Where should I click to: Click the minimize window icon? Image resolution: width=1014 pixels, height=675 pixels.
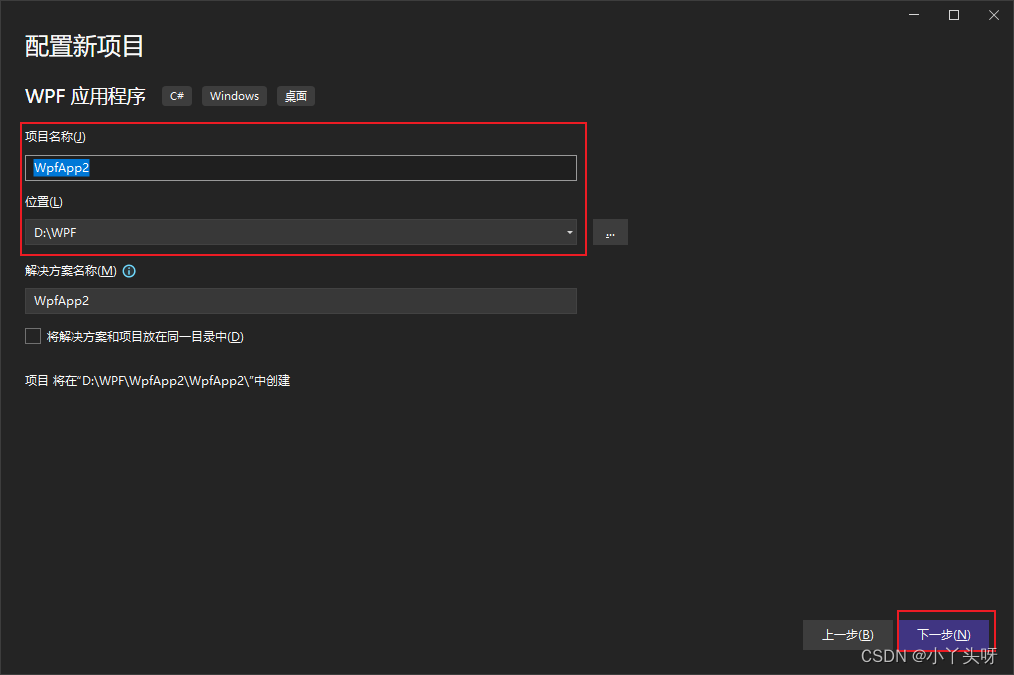point(913,15)
